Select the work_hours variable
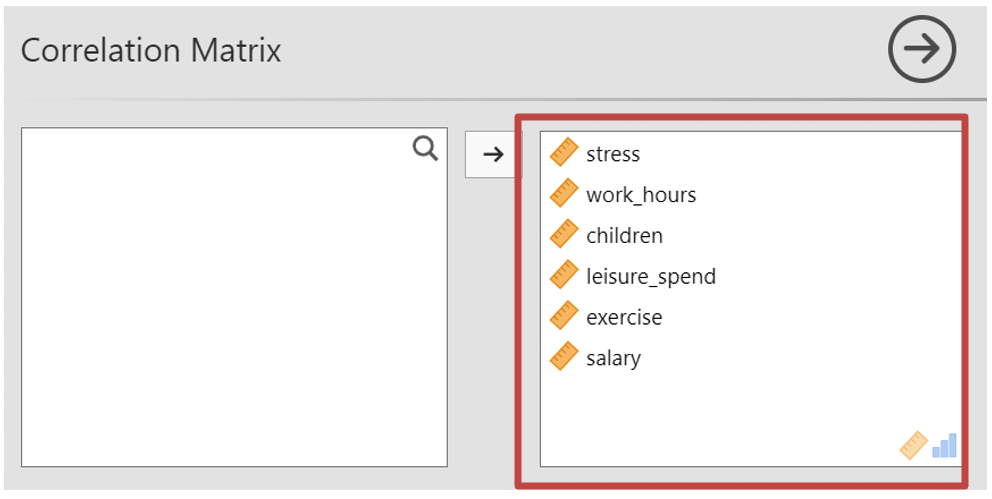992x499 pixels. point(641,195)
